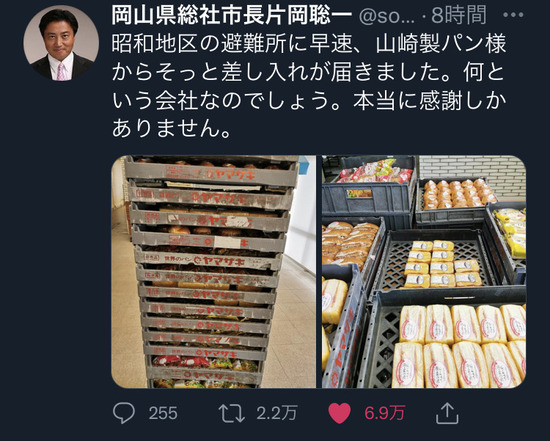The width and height of the screenshot is (550, 441).
Task: Retweet using the retweet arrows icon
Action: coord(232,413)
